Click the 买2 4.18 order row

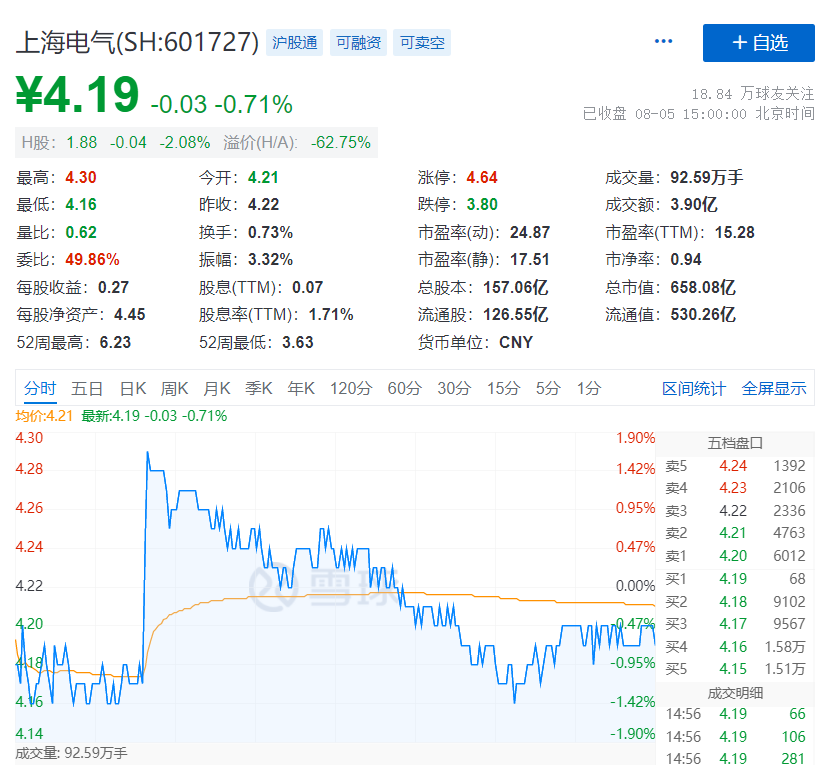pos(735,602)
